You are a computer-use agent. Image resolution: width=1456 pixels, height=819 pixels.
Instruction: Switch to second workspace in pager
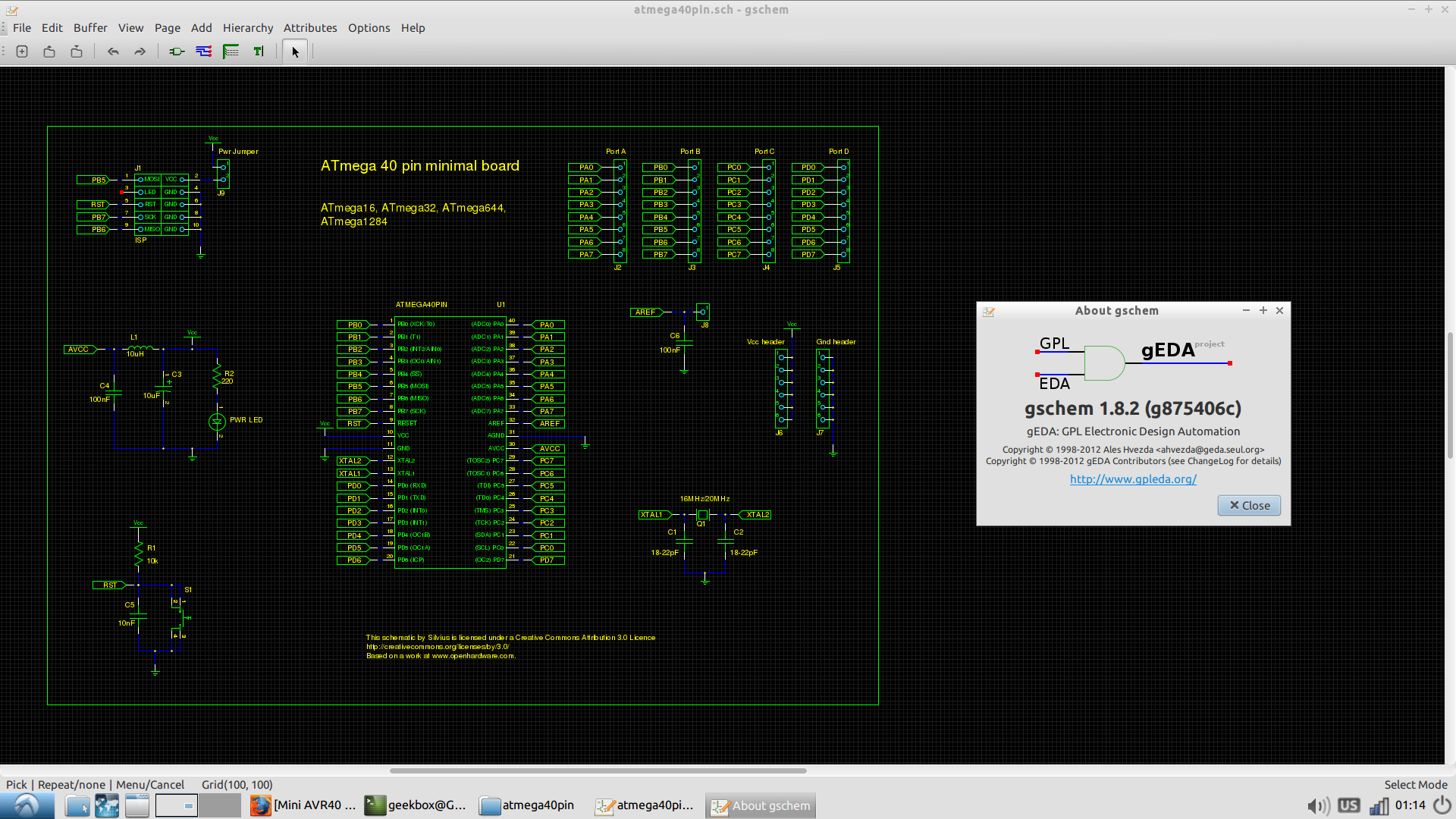pyautogui.click(x=220, y=805)
